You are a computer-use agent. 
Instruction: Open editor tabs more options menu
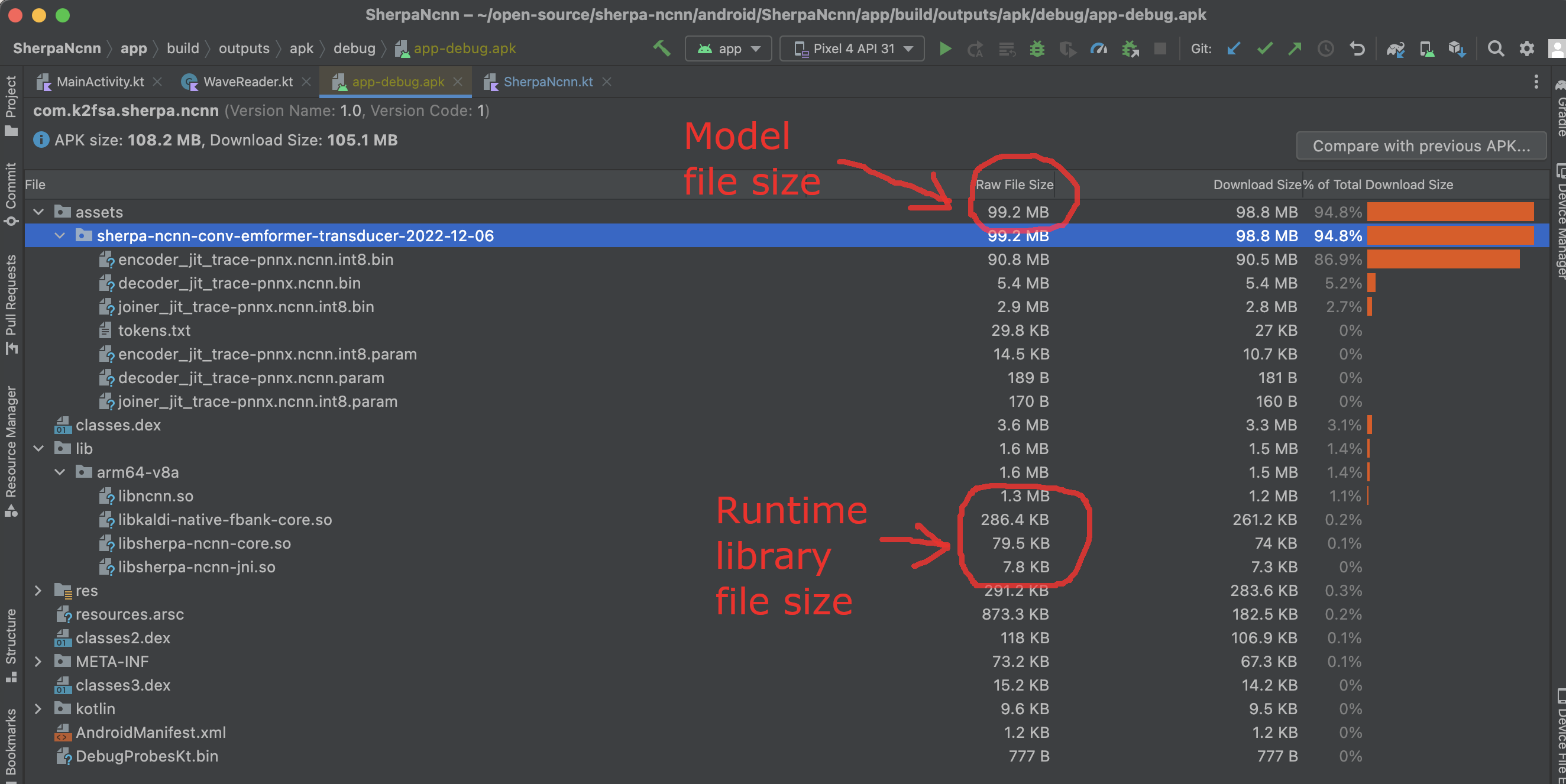pyautogui.click(x=1536, y=82)
